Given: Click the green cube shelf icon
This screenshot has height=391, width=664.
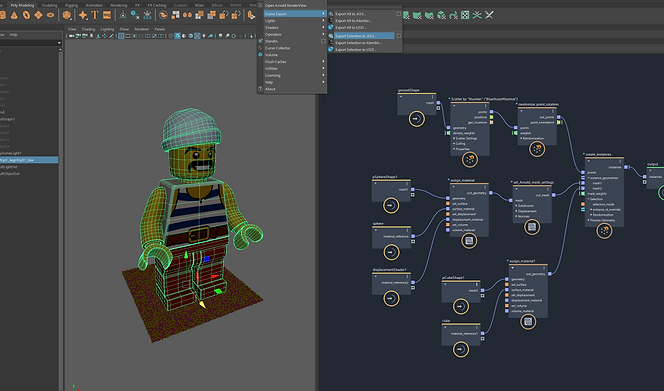Looking at the screenshot, I should (x=441, y=15).
